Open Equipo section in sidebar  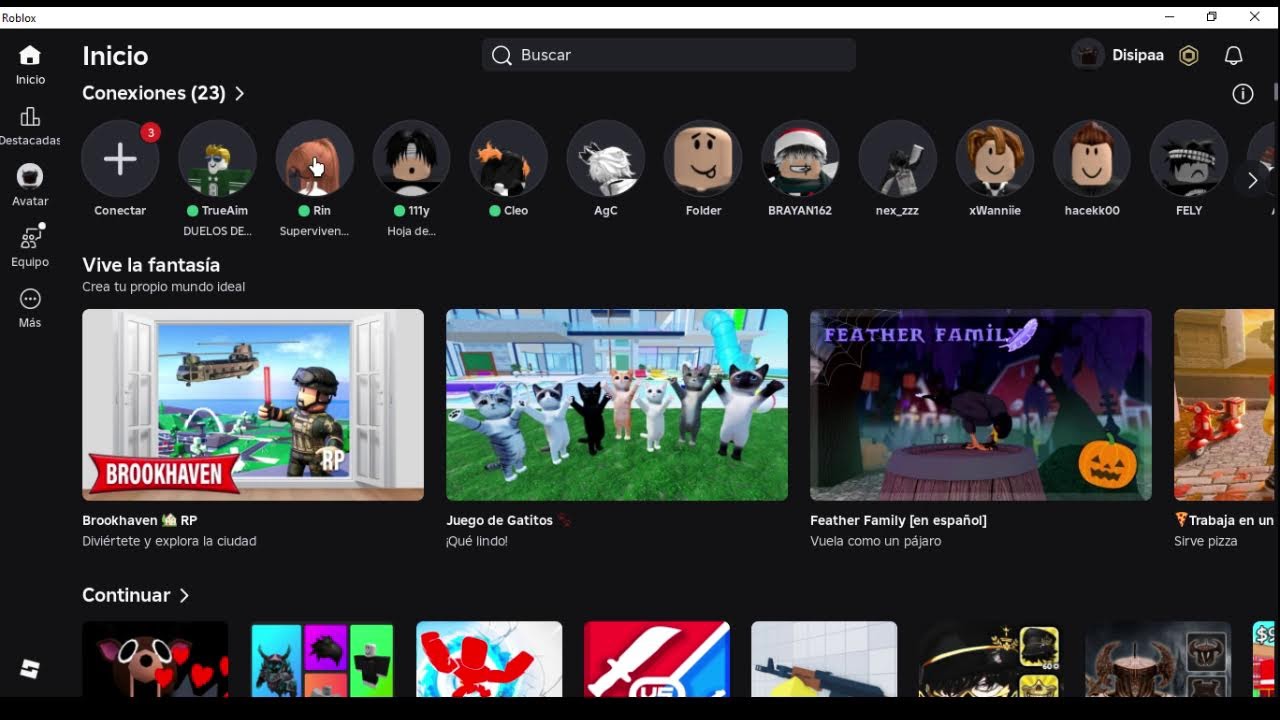coord(30,238)
